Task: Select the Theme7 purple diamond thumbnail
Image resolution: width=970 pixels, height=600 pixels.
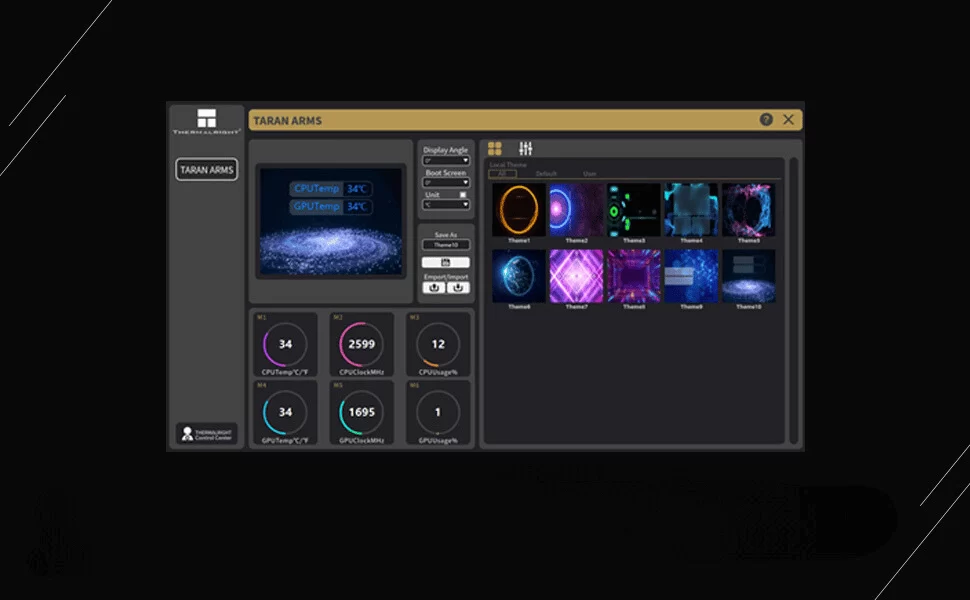Action: point(577,276)
